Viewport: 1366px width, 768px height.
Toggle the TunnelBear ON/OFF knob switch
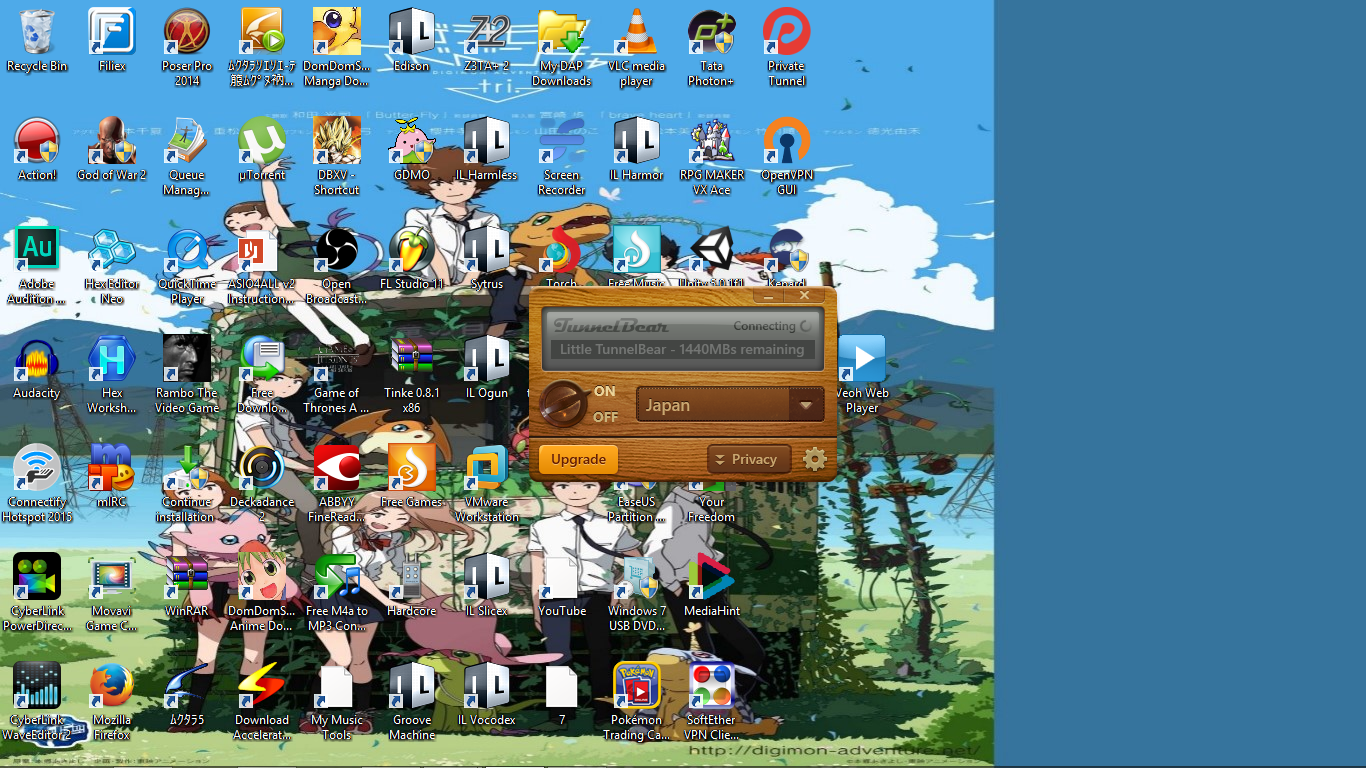pos(563,404)
